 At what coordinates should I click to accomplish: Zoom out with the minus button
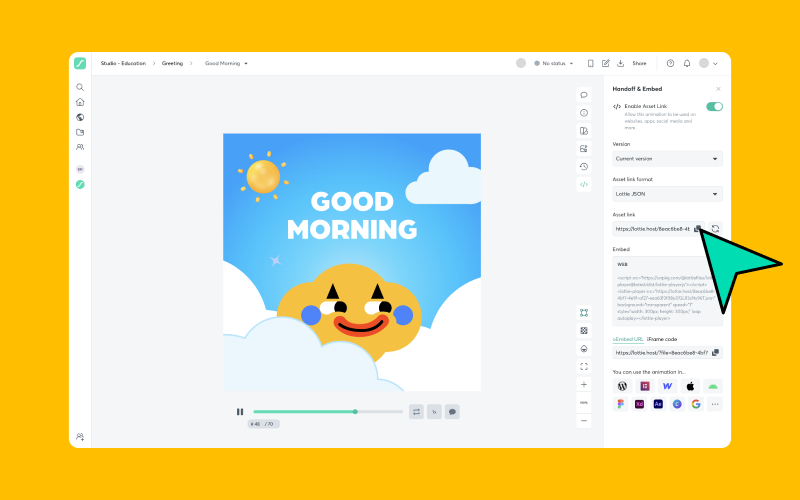584,420
